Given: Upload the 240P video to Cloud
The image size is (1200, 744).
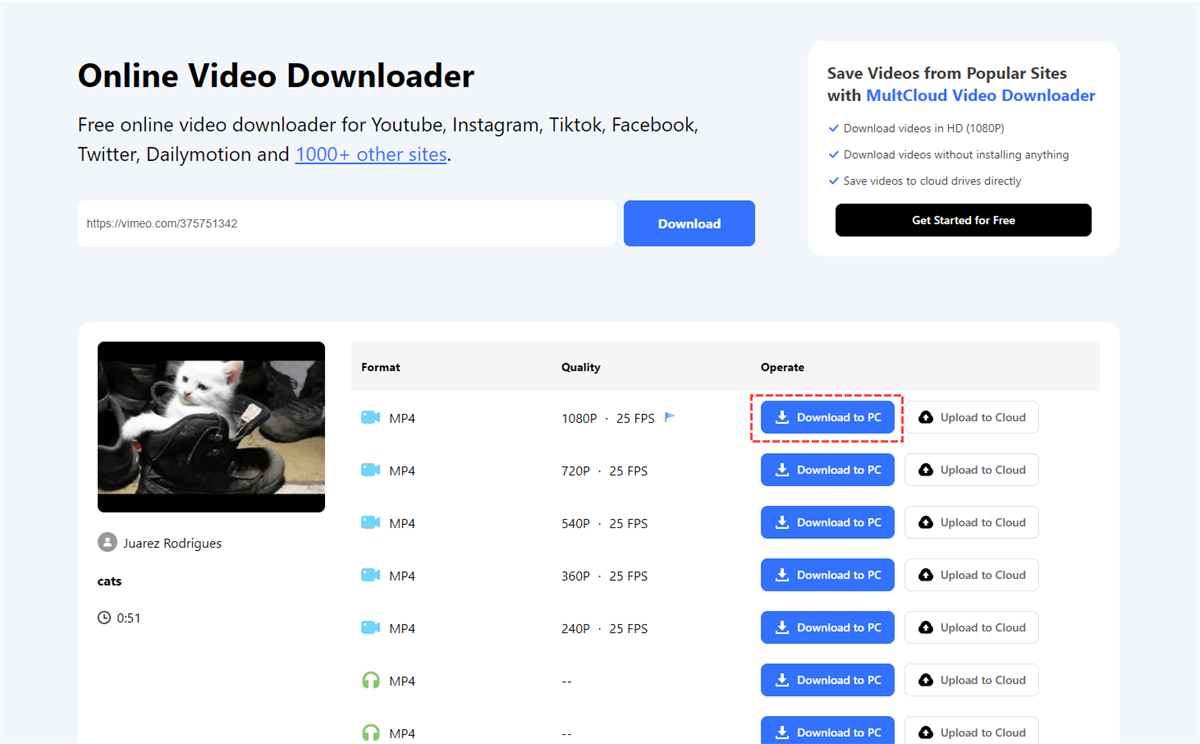Looking at the screenshot, I should pyautogui.click(x=972, y=628).
